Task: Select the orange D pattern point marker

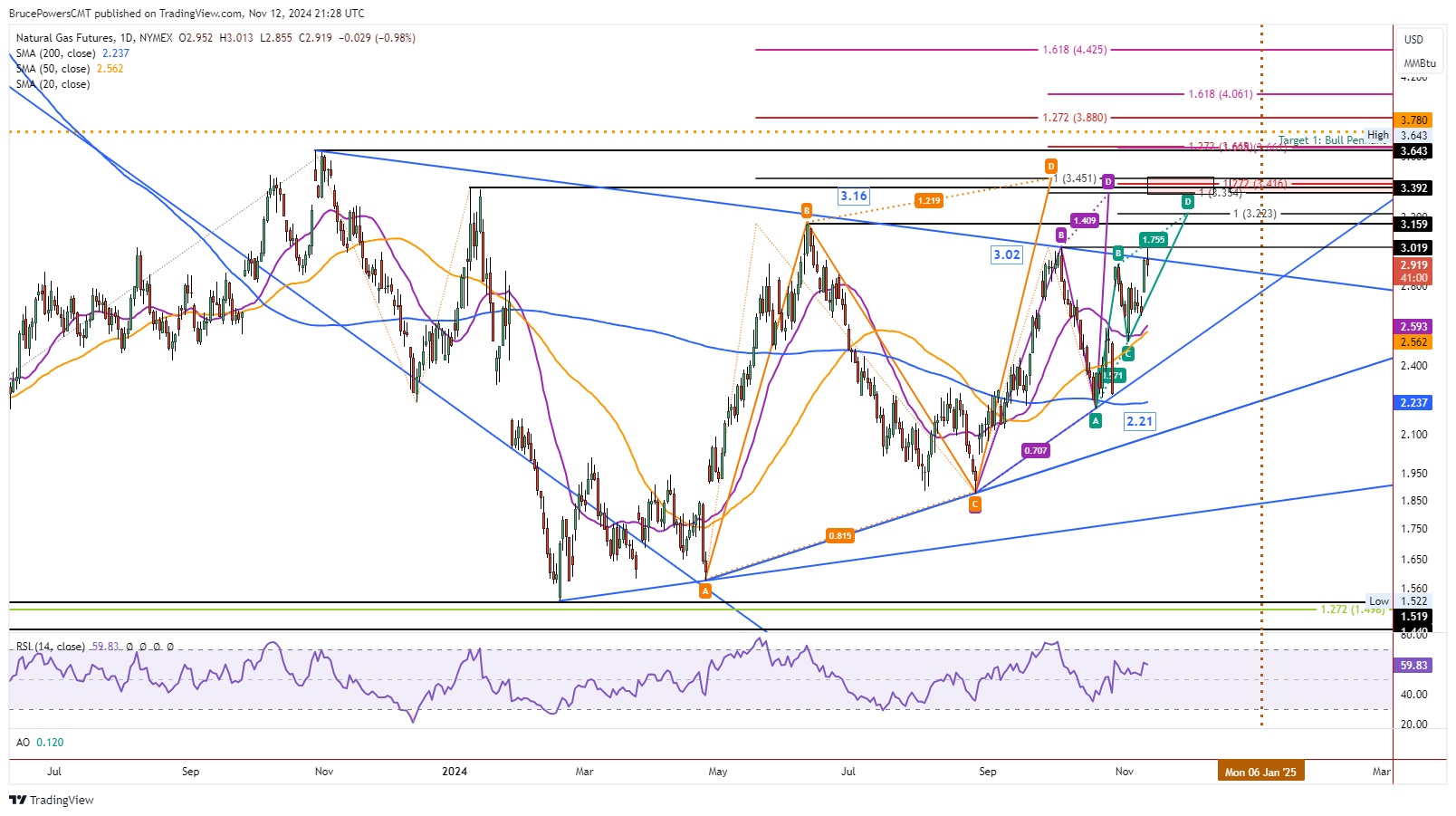Action: pos(1051,166)
